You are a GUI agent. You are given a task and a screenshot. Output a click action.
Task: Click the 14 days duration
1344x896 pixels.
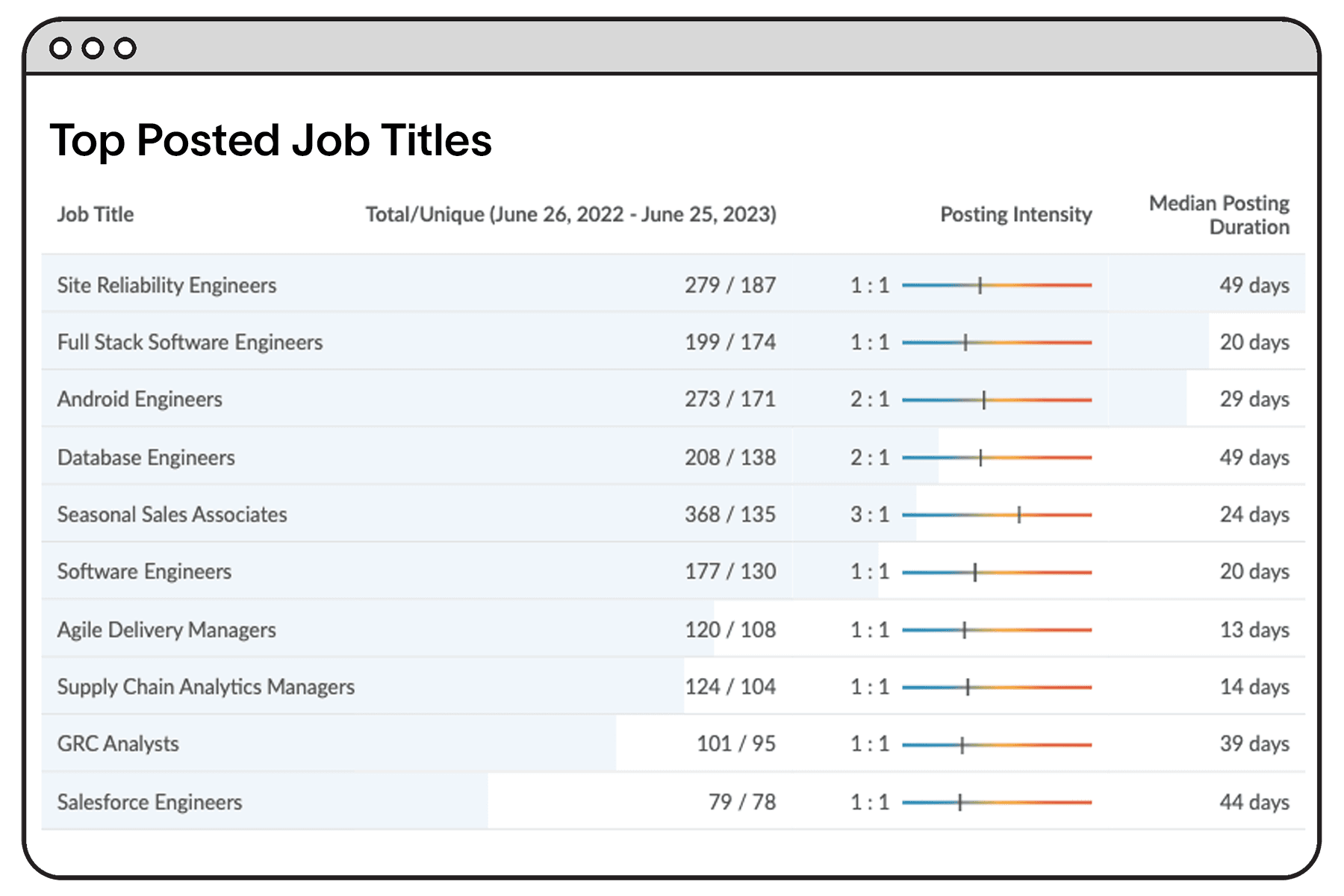pyautogui.click(x=1254, y=687)
